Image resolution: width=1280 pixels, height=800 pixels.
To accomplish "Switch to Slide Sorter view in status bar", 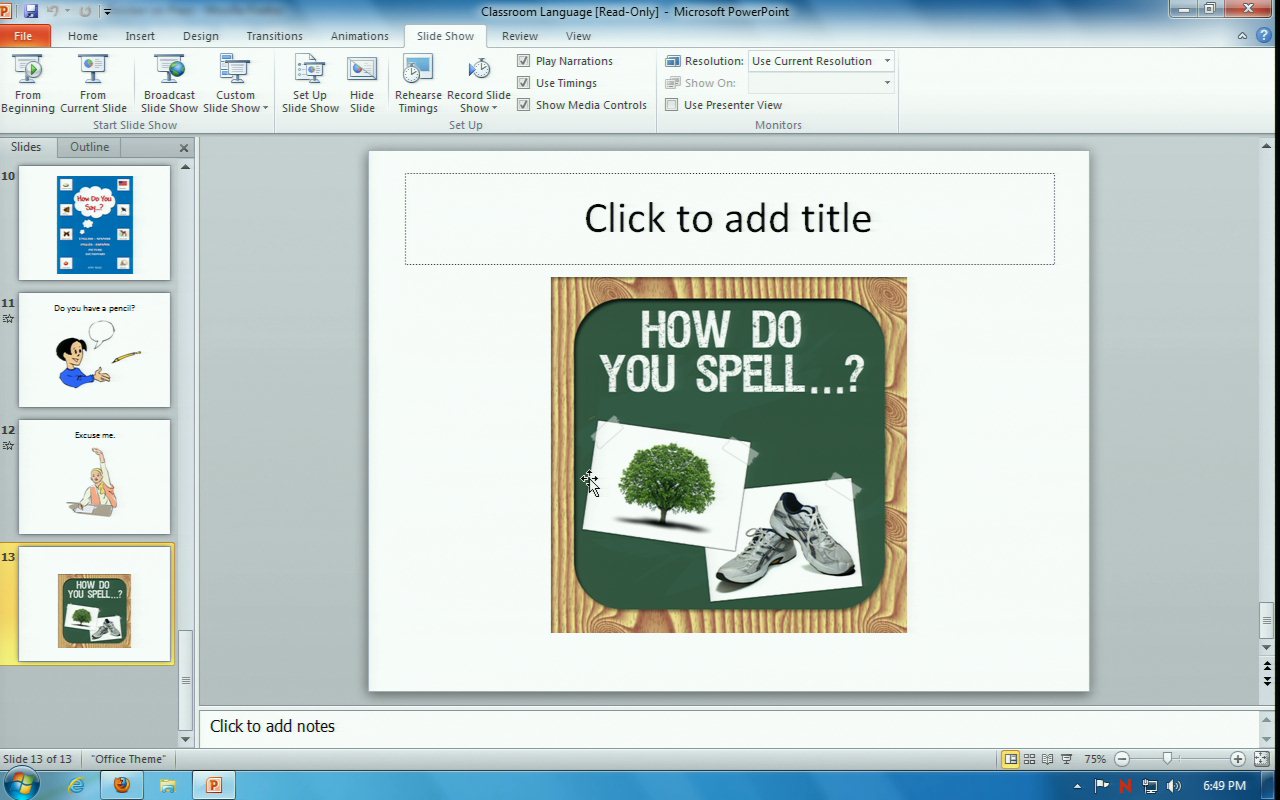I will pyautogui.click(x=1029, y=759).
